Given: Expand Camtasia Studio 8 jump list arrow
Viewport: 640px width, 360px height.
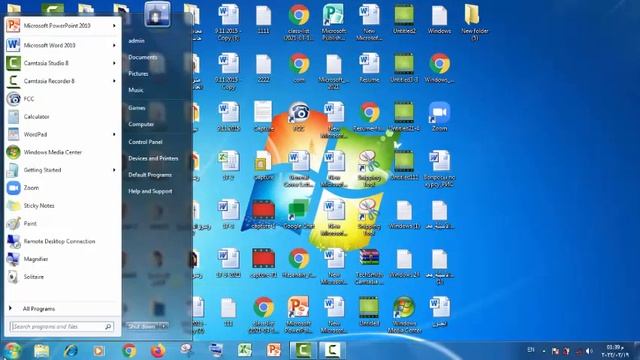Looking at the screenshot, I should tap(114, 63).
